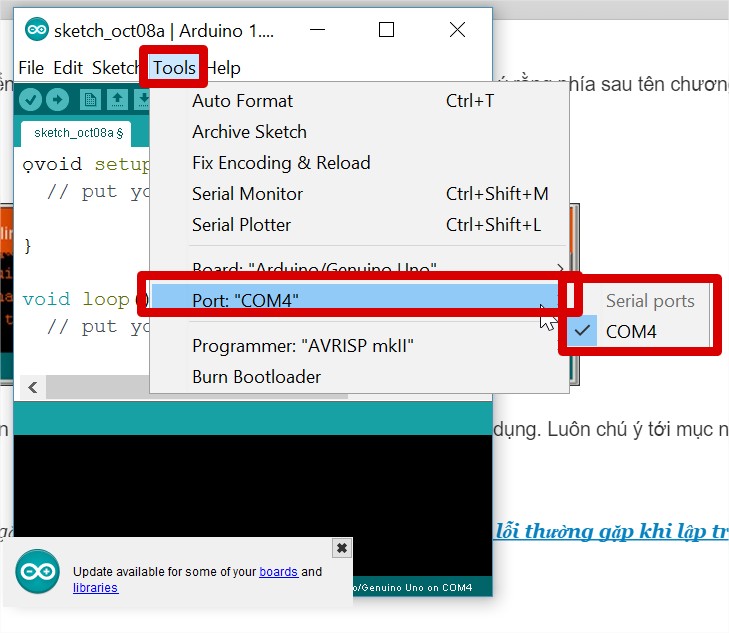Dismiss the update notification popup
The width and height of the screenshot is (729, 633).
342,548
